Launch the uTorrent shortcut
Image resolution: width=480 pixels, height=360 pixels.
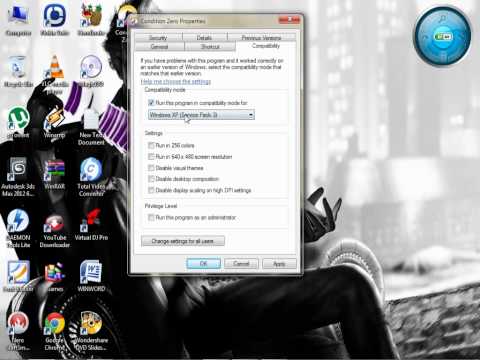pos(18,122)
